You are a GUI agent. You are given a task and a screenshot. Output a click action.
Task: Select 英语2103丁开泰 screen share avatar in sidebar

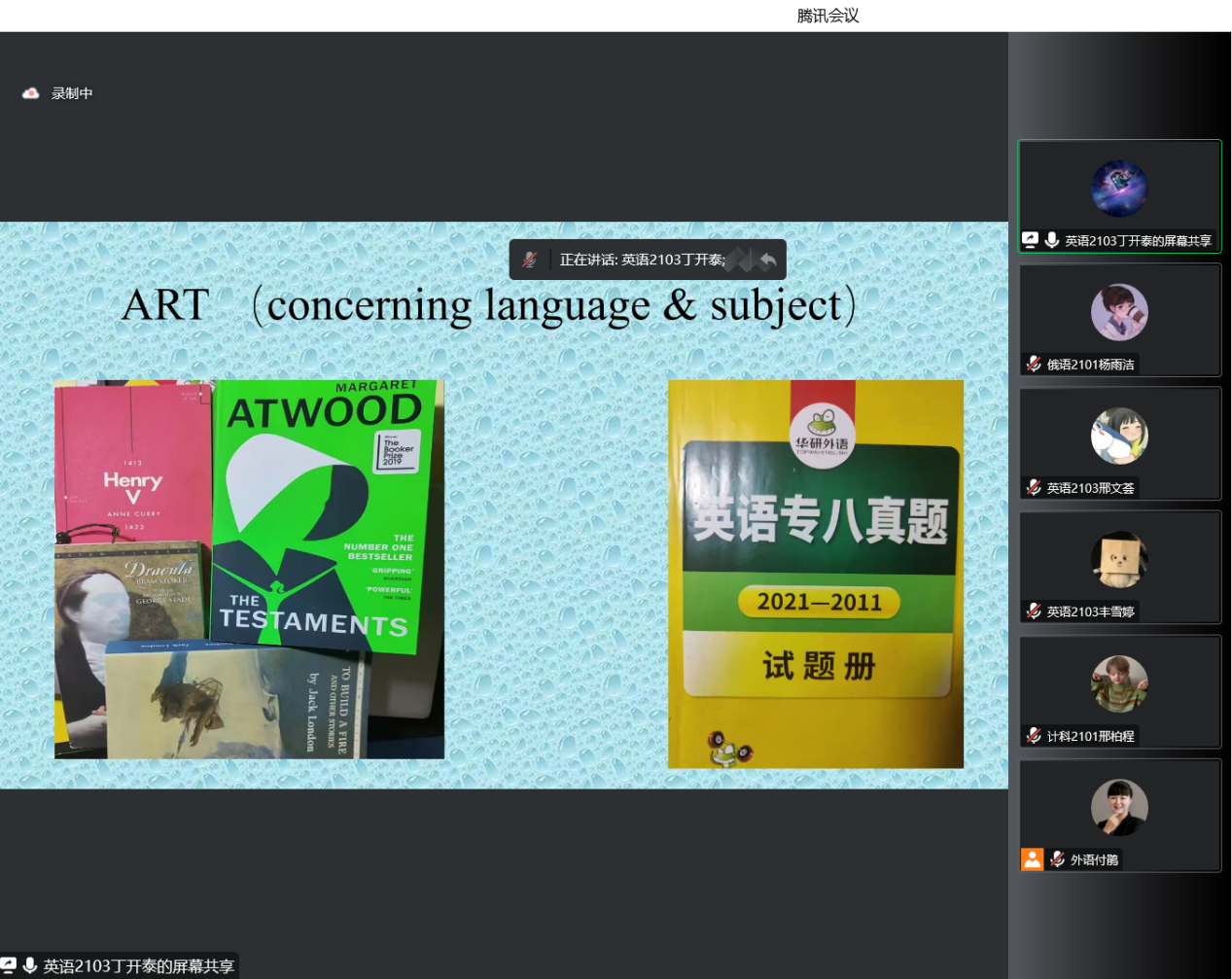pos(1119,188)
